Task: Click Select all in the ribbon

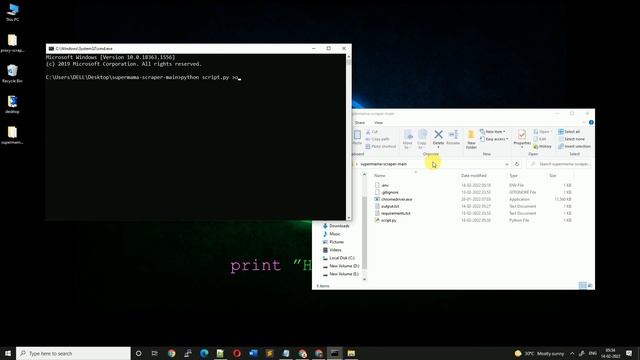Action: point(569,132)
